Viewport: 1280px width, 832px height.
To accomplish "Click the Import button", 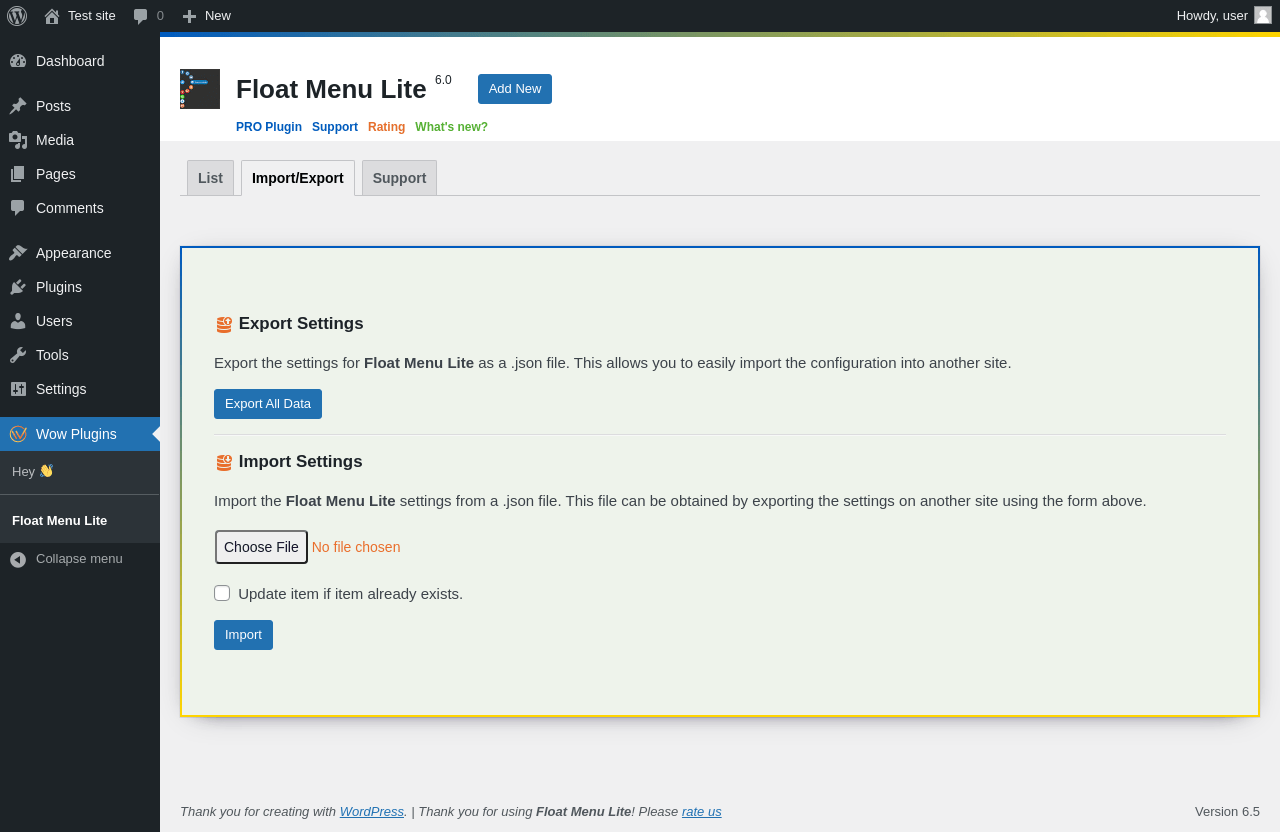I will tap(243, 635).
